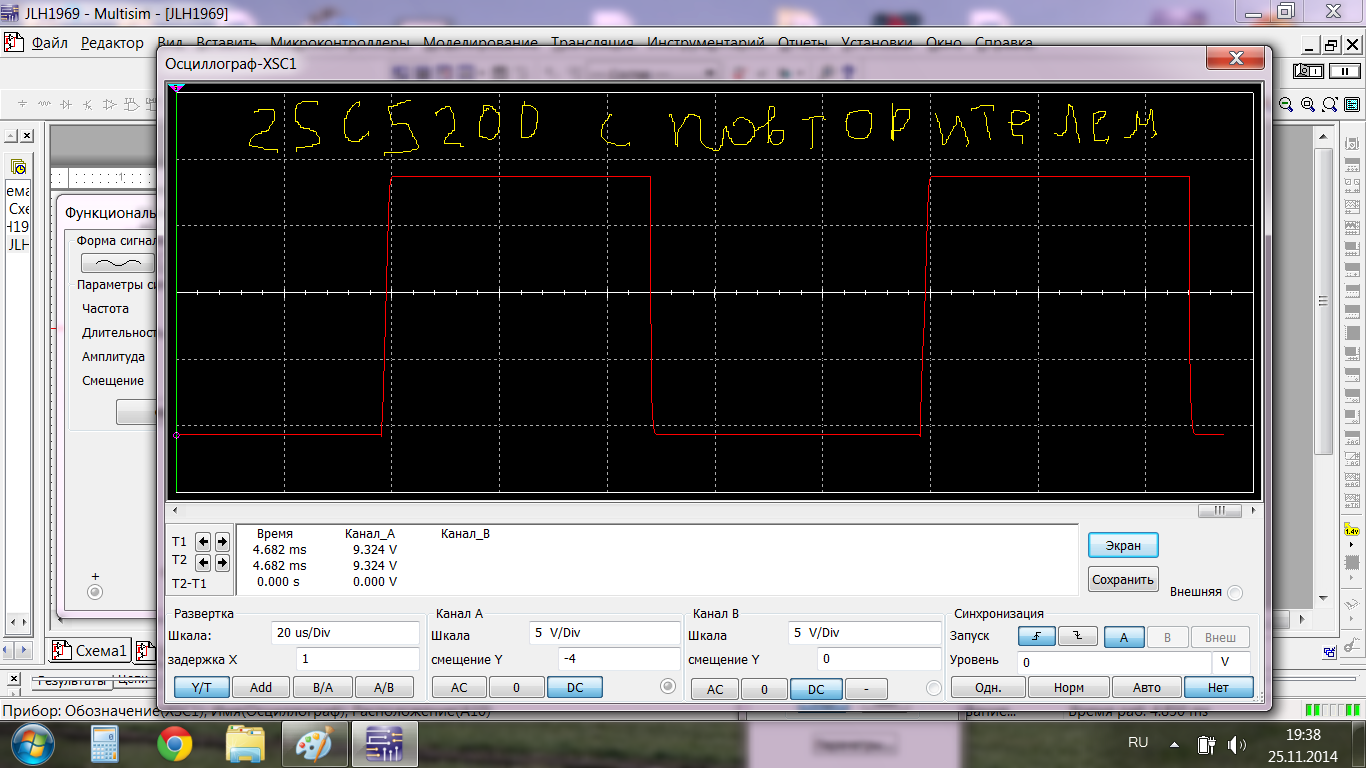The width and height of the screenshot is (1366, 768).
Task: Open the Calculator from the taskbar
Action: point(105,745)
